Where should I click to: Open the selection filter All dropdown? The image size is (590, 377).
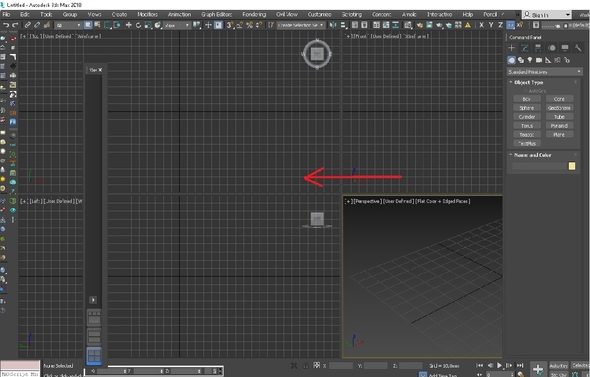tap(68, 25)
